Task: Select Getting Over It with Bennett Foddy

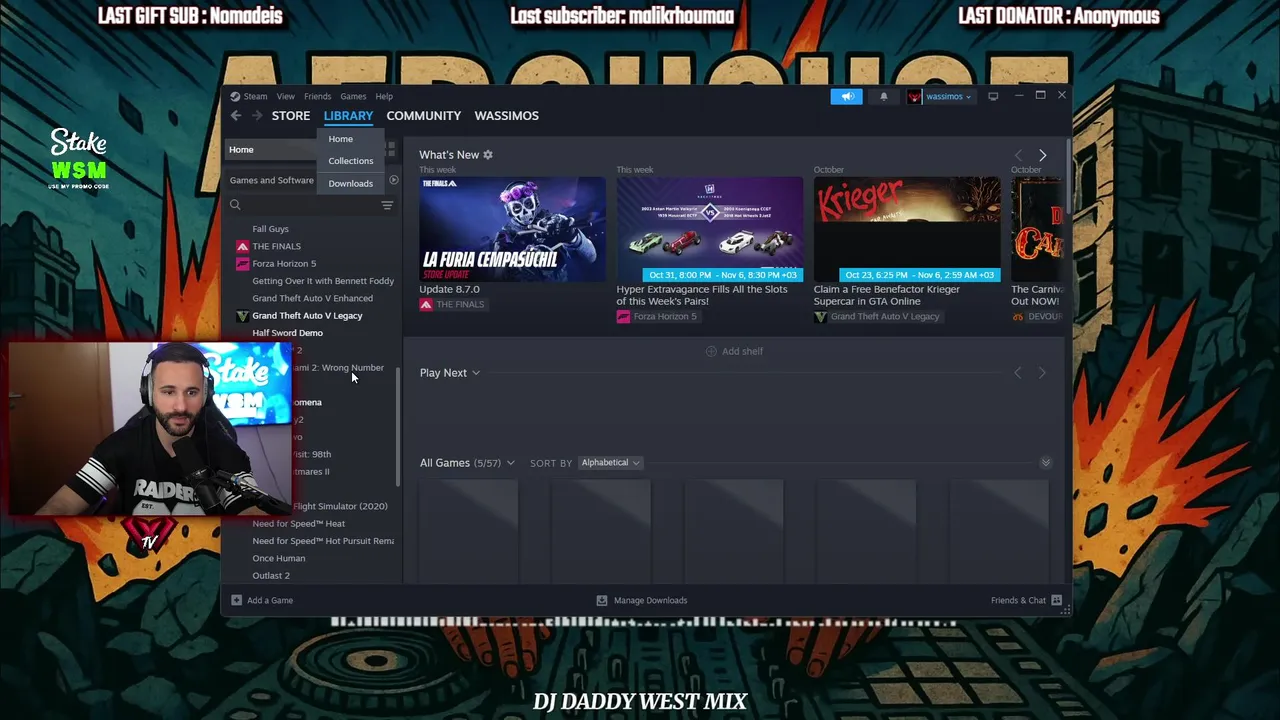Action: (323, 281)
